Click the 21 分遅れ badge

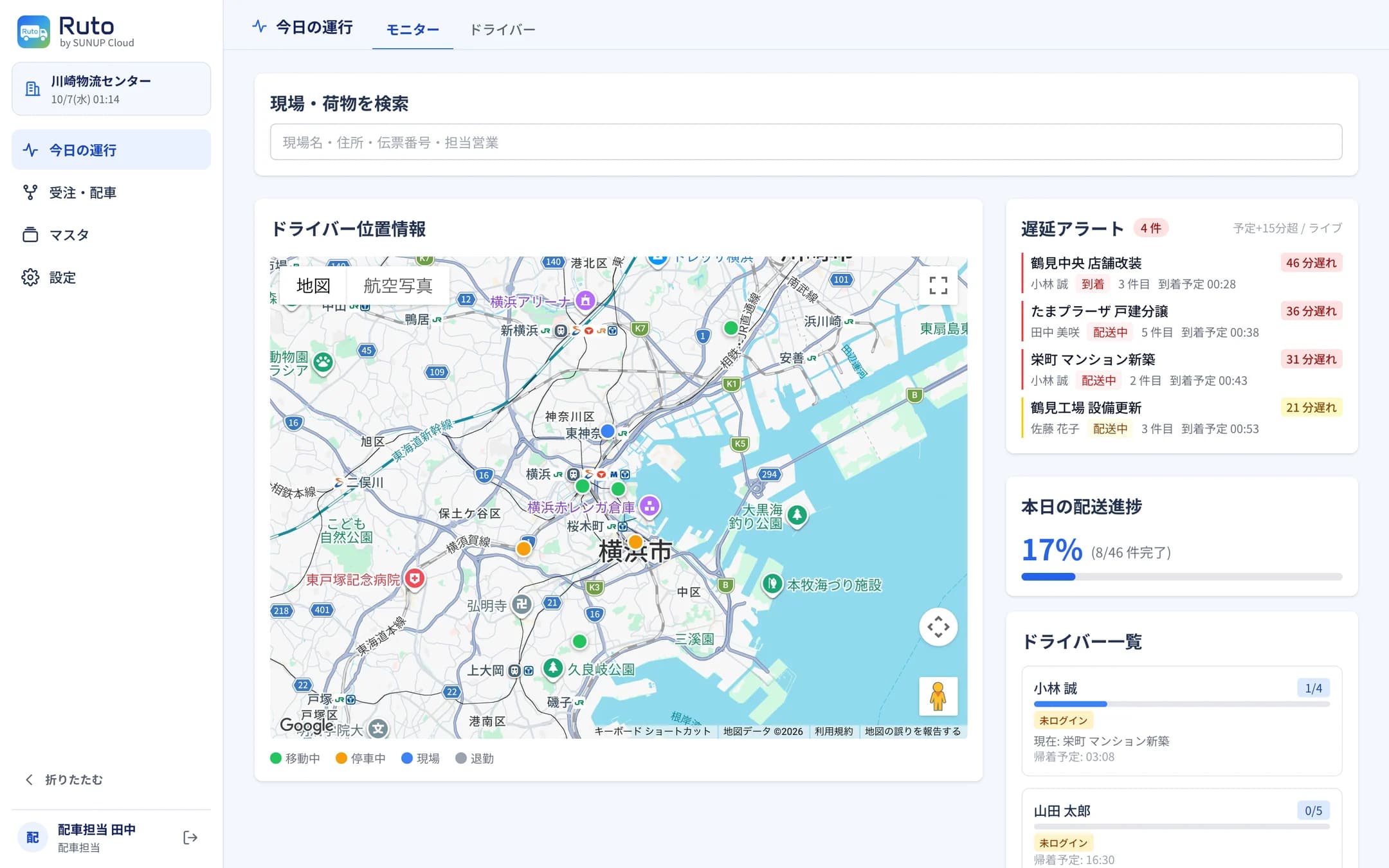tap(1311, 407)
